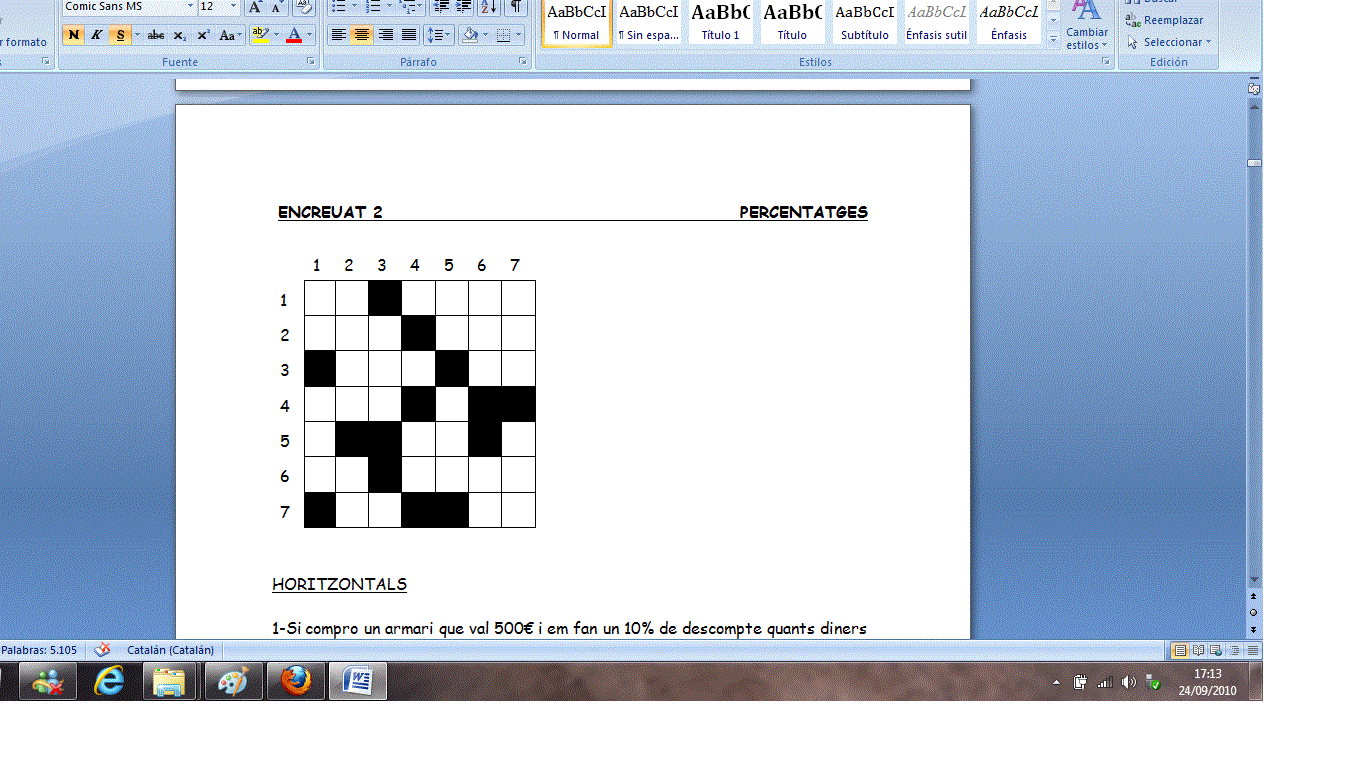Viewport: 1366px width, 768px height.
Task: Open borders dropdown arrow
Action: pyautogui.click(x=519, y=35)
